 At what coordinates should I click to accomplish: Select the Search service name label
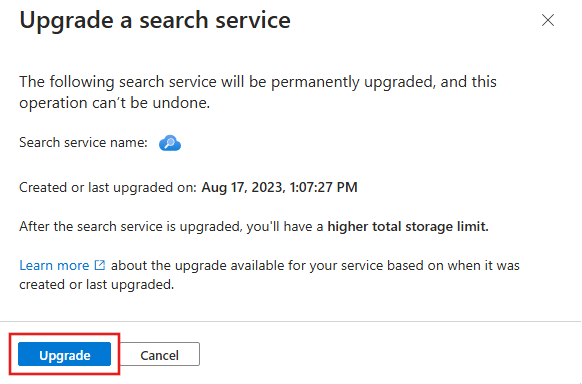[84, 142]
